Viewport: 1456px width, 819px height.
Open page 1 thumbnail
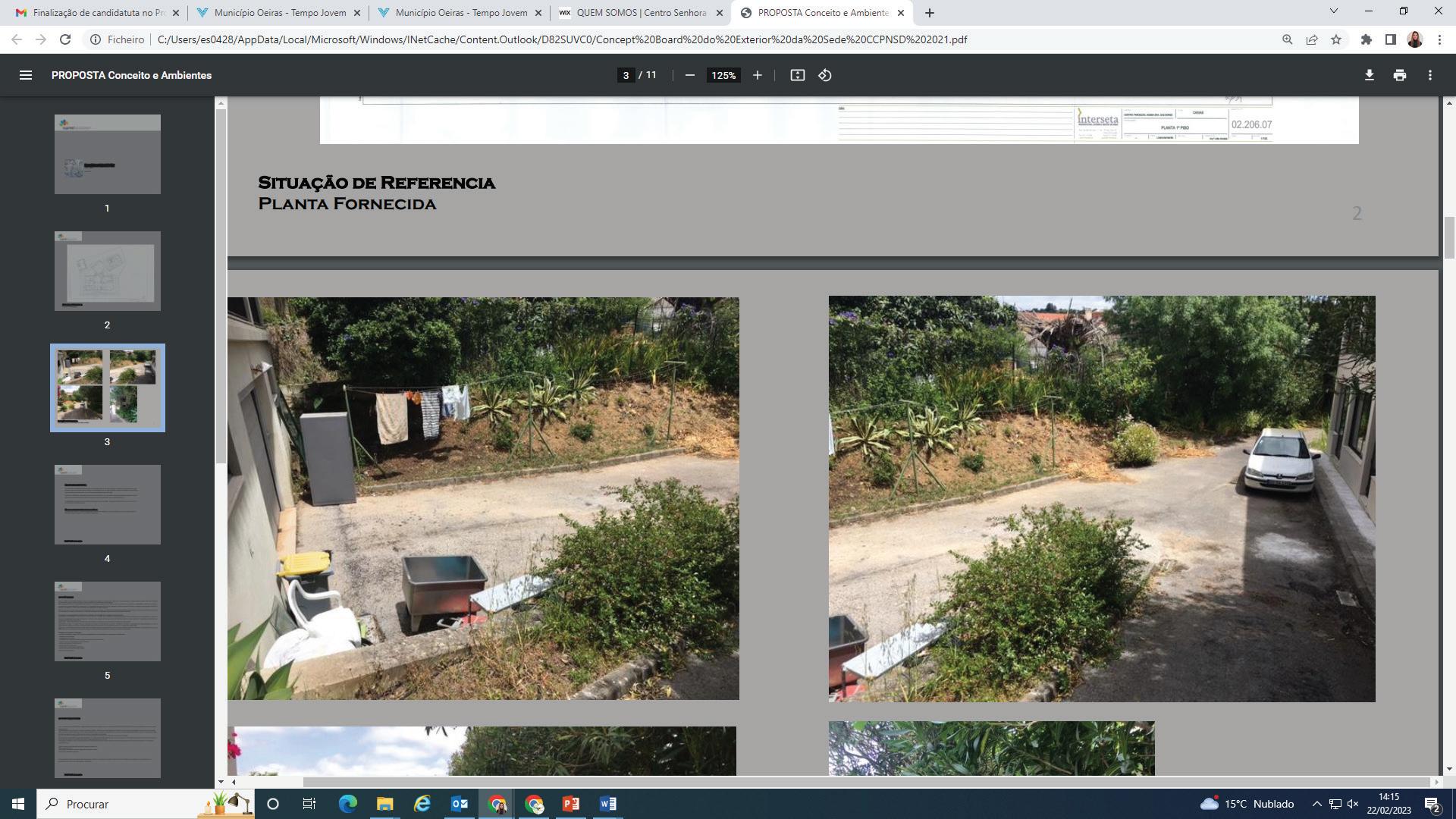click(x=108, y=154)
